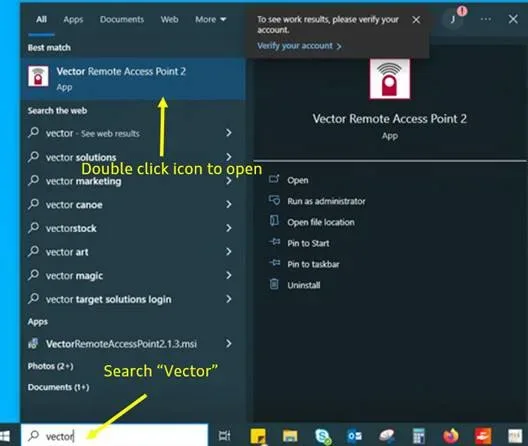Open File Explorer on the taskbar
Screen dimensions: 528x446
tap(290, 436)
